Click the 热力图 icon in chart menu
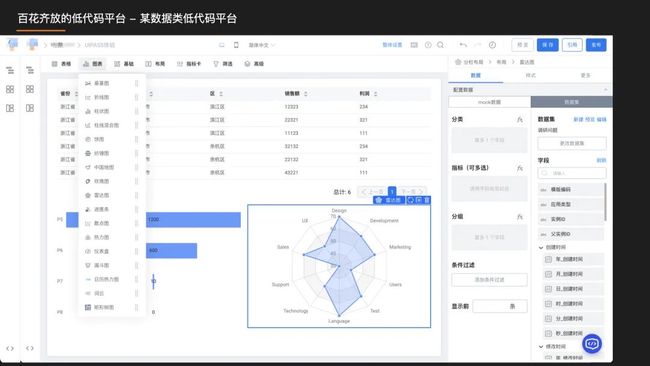The height and width of the screenshot is (366, 650). pos(88,238)
